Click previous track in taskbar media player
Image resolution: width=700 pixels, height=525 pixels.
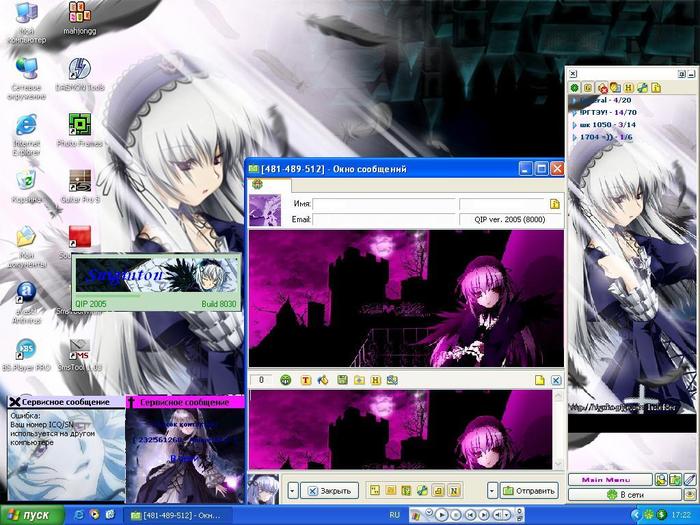(470, 515)
